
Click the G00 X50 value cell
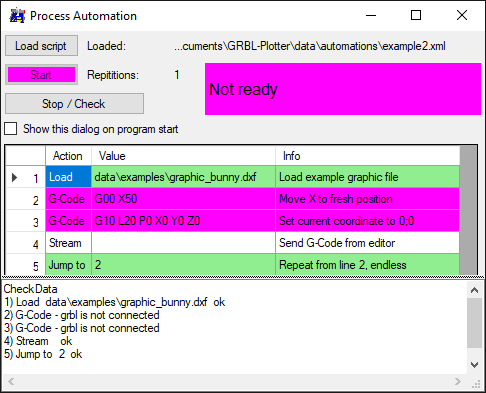183,199
